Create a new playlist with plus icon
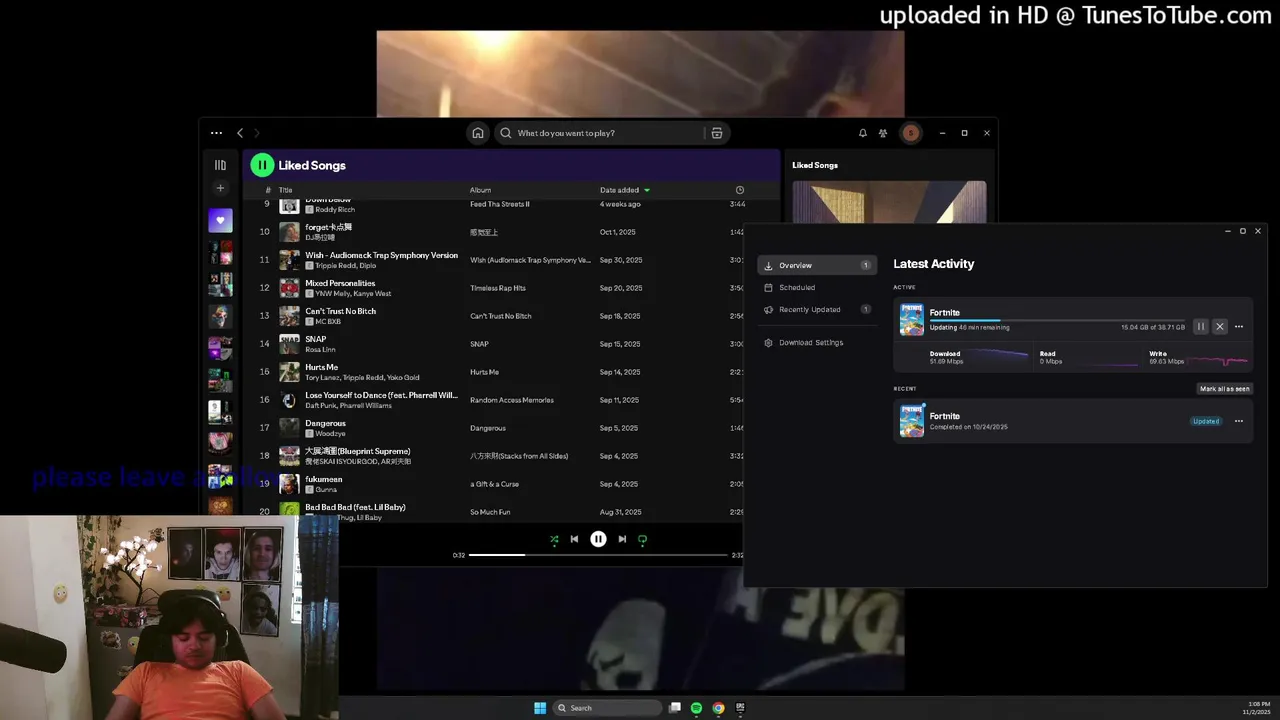Image resolution: width=1280 pixels, height=720 pixels. pyautogui.click(x=220, y=188)
